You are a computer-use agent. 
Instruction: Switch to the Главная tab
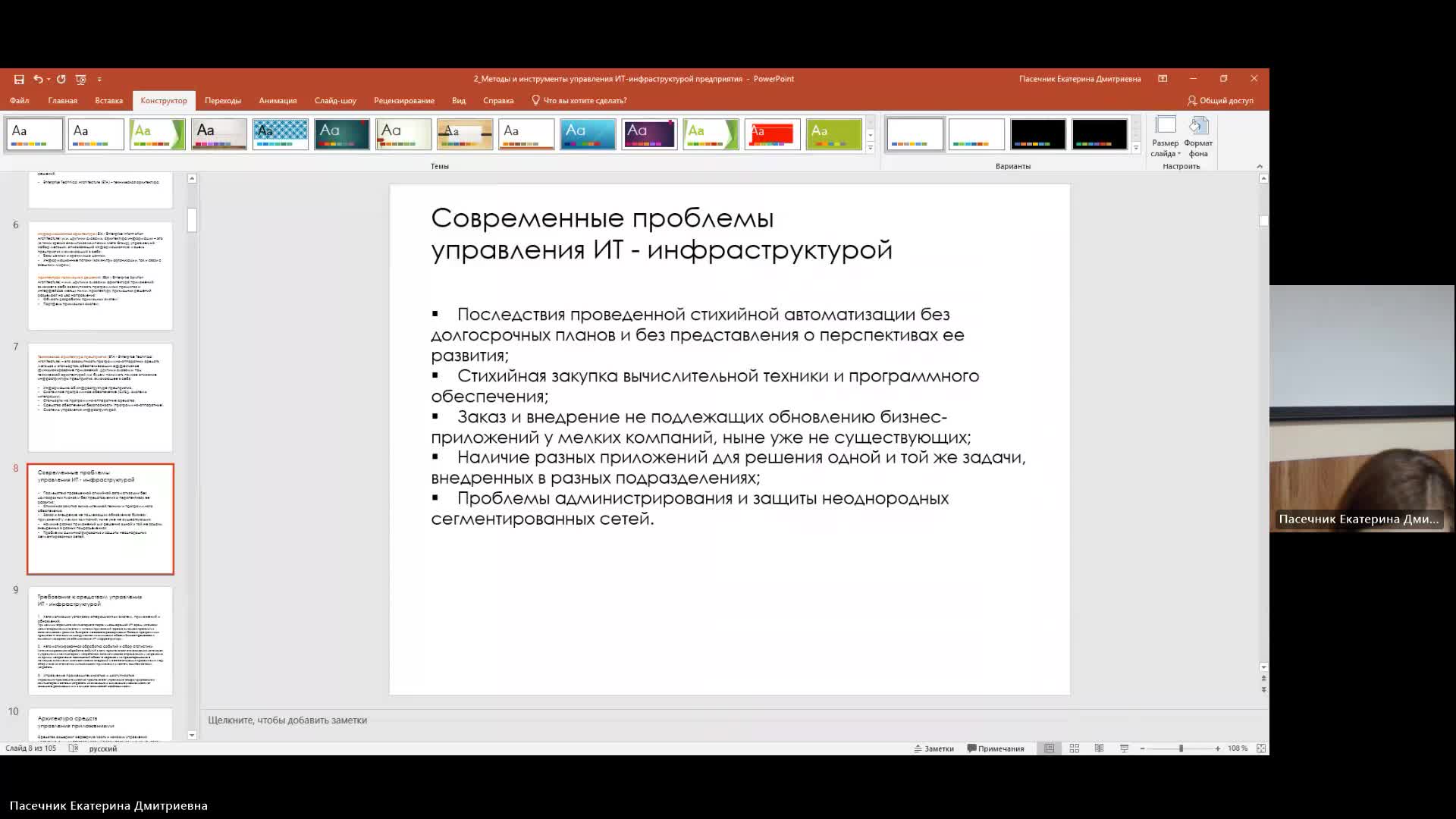[x=63, y=101]
